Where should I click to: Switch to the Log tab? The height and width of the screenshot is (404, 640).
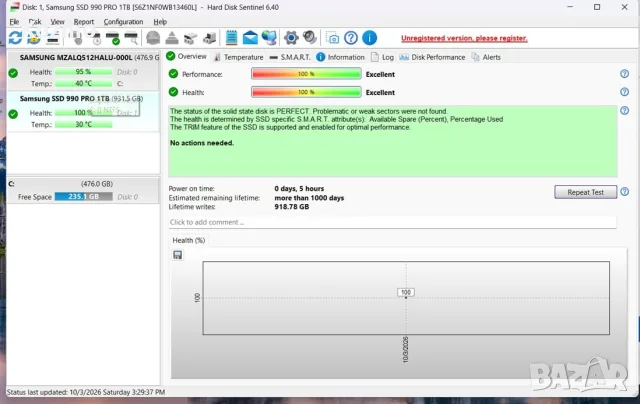[x=382, y=57]
